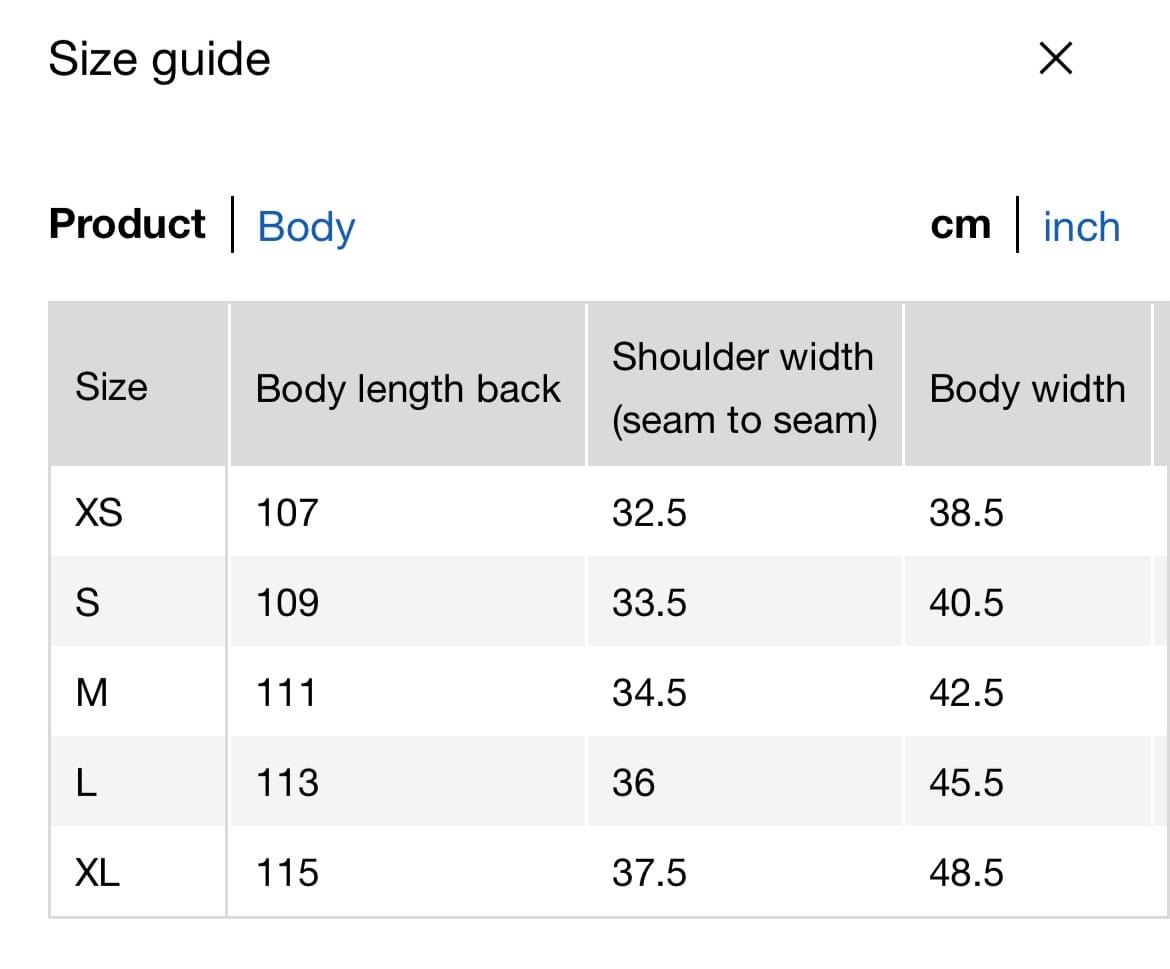
Task: Select the XS size row label
Action: tap(99, 513)
